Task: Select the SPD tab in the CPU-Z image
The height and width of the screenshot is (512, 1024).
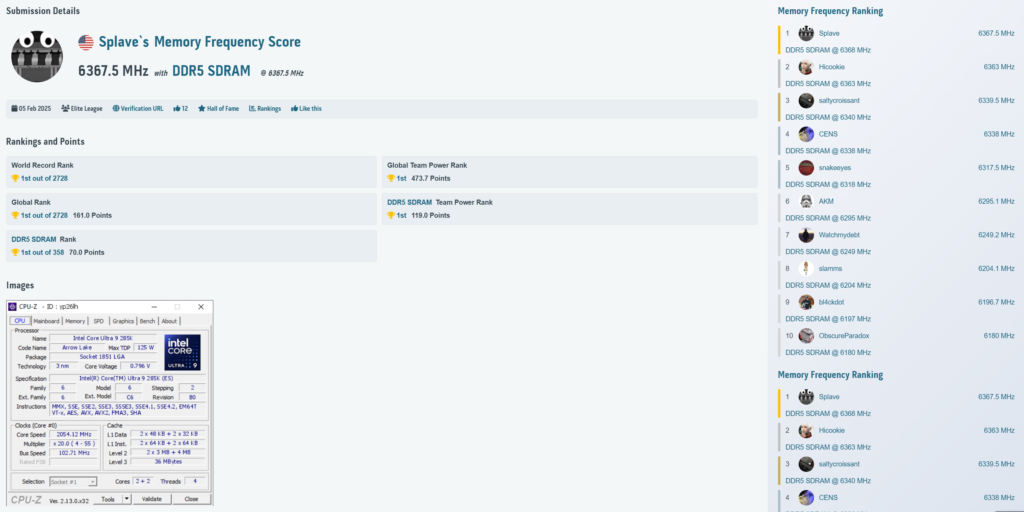Action: tap(98, 321)
